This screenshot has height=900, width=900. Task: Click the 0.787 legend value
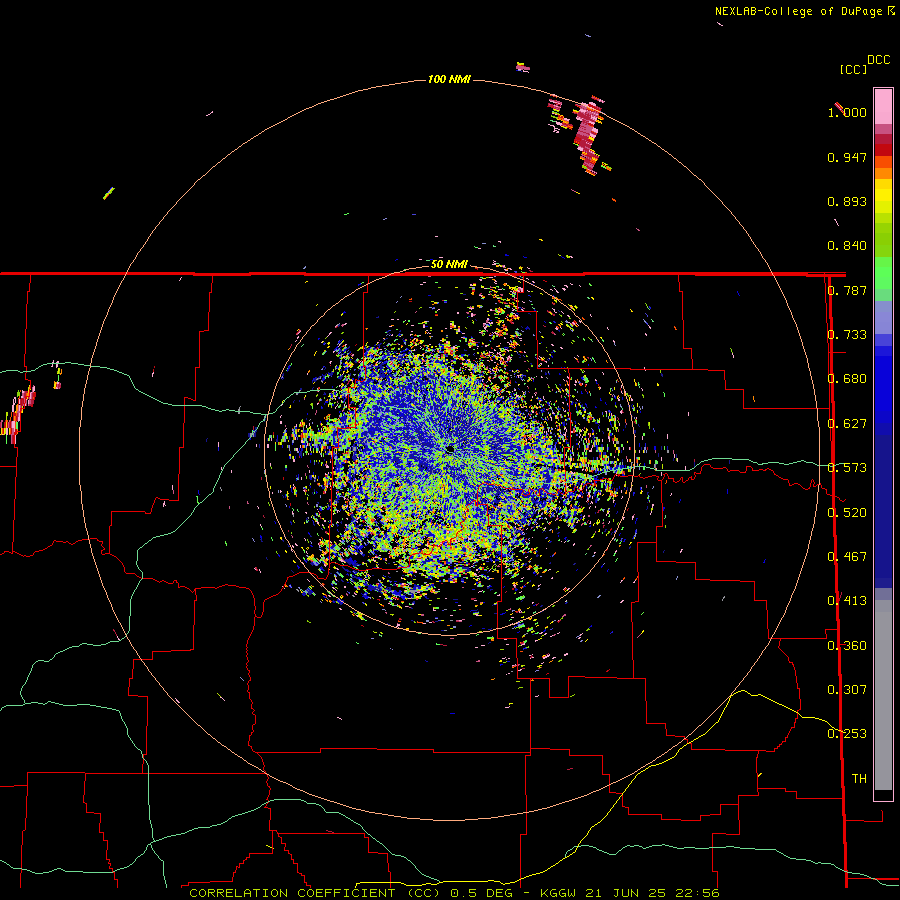pos(847,290)
